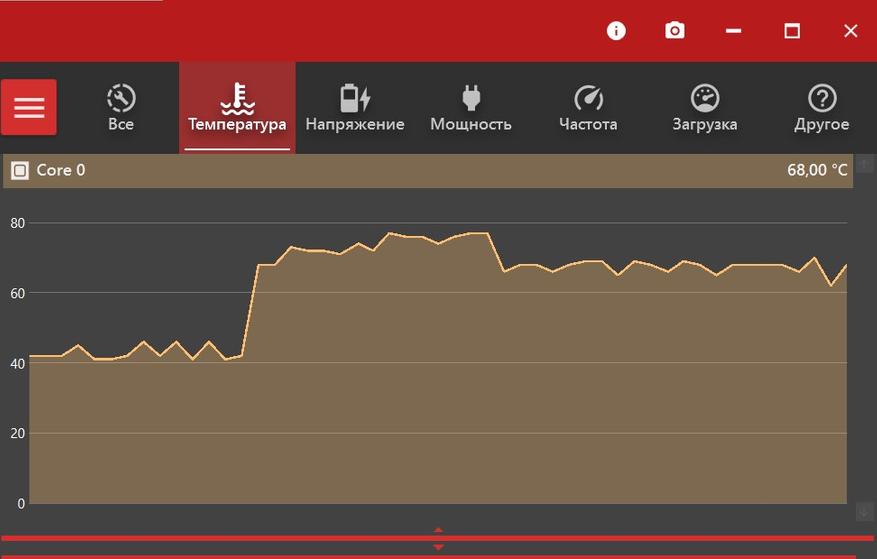Take a screenshot with camera icon
This screenshot has height=559, width=877.
pos(675,31)
